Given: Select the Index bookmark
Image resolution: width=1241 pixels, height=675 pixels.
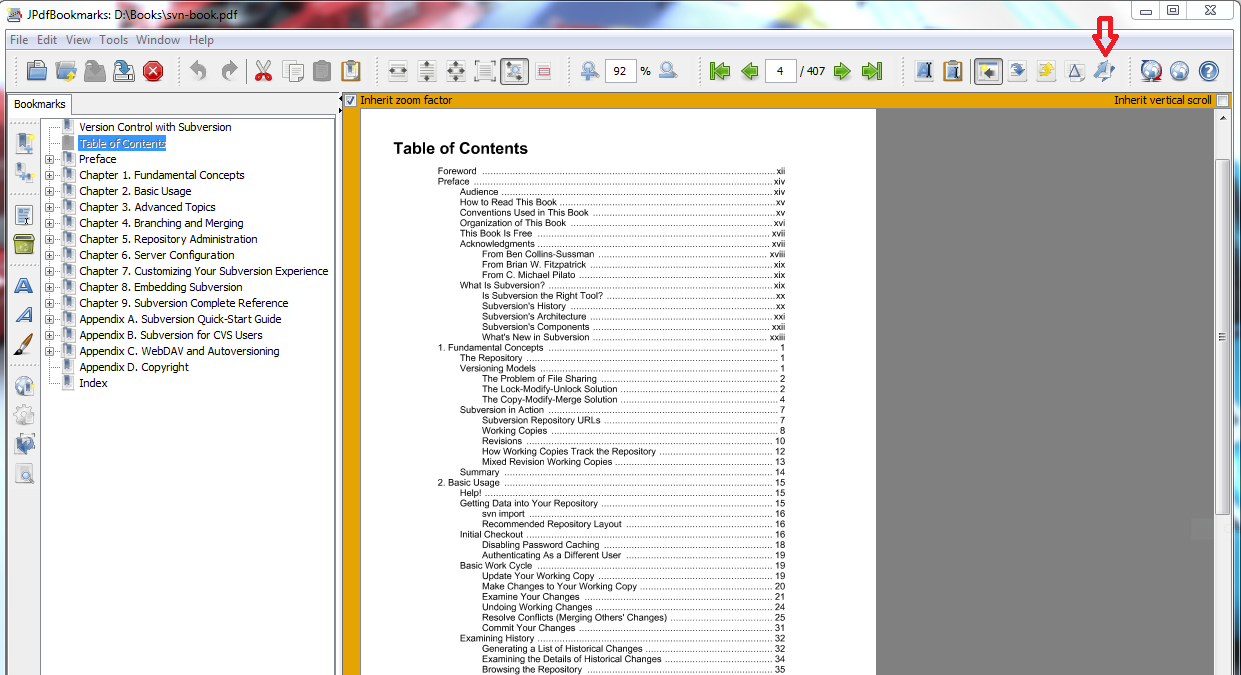Looking at the screenshot, I should tap(93, 383).
